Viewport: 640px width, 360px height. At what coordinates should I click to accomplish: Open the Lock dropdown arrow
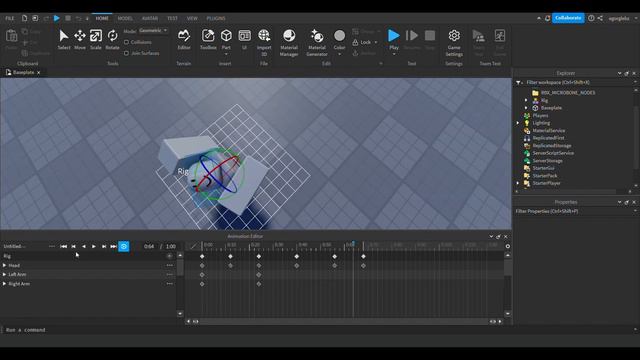(x=376, y=42)
